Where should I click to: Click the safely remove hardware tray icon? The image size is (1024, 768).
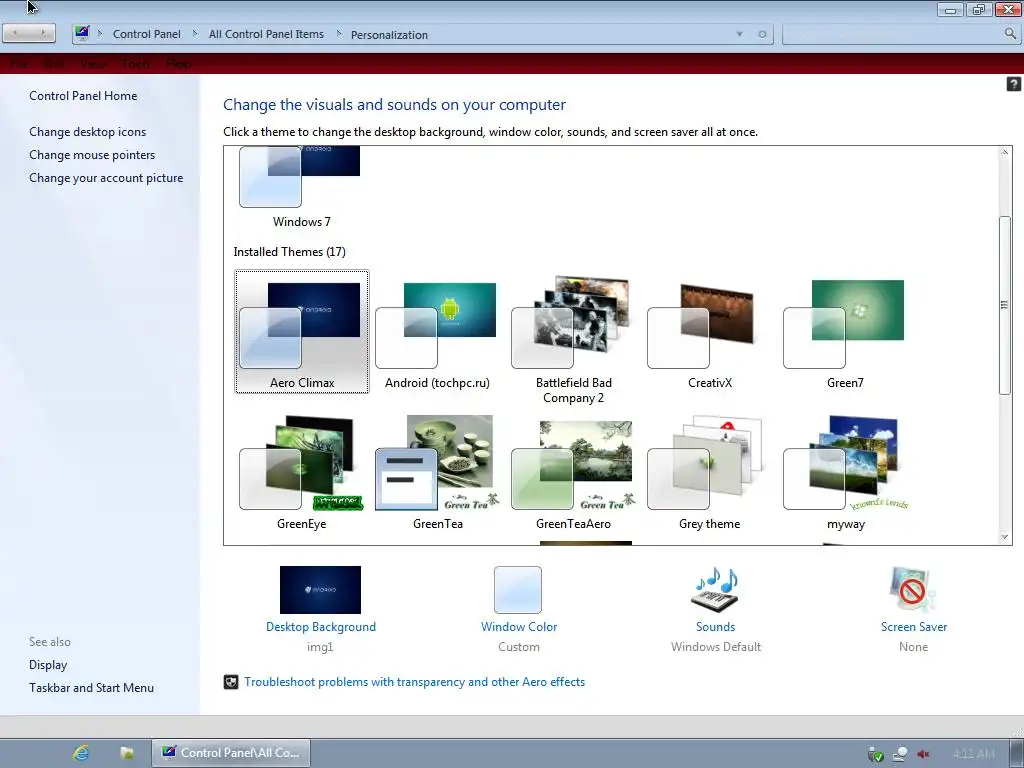[x=875, y=755]
